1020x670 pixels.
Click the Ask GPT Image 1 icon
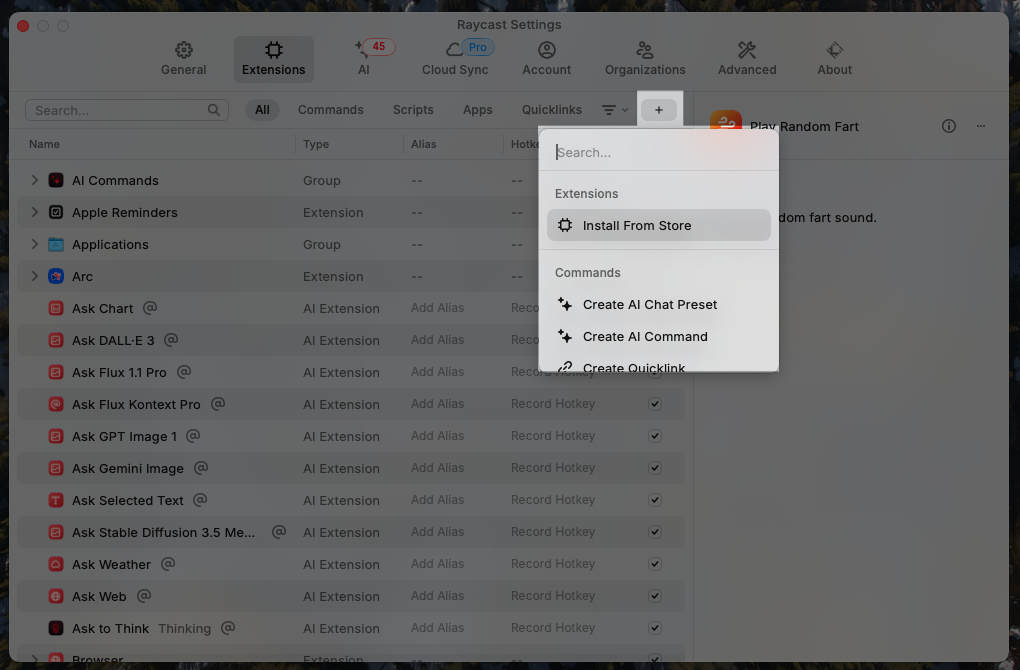click(x=56, y=436)
